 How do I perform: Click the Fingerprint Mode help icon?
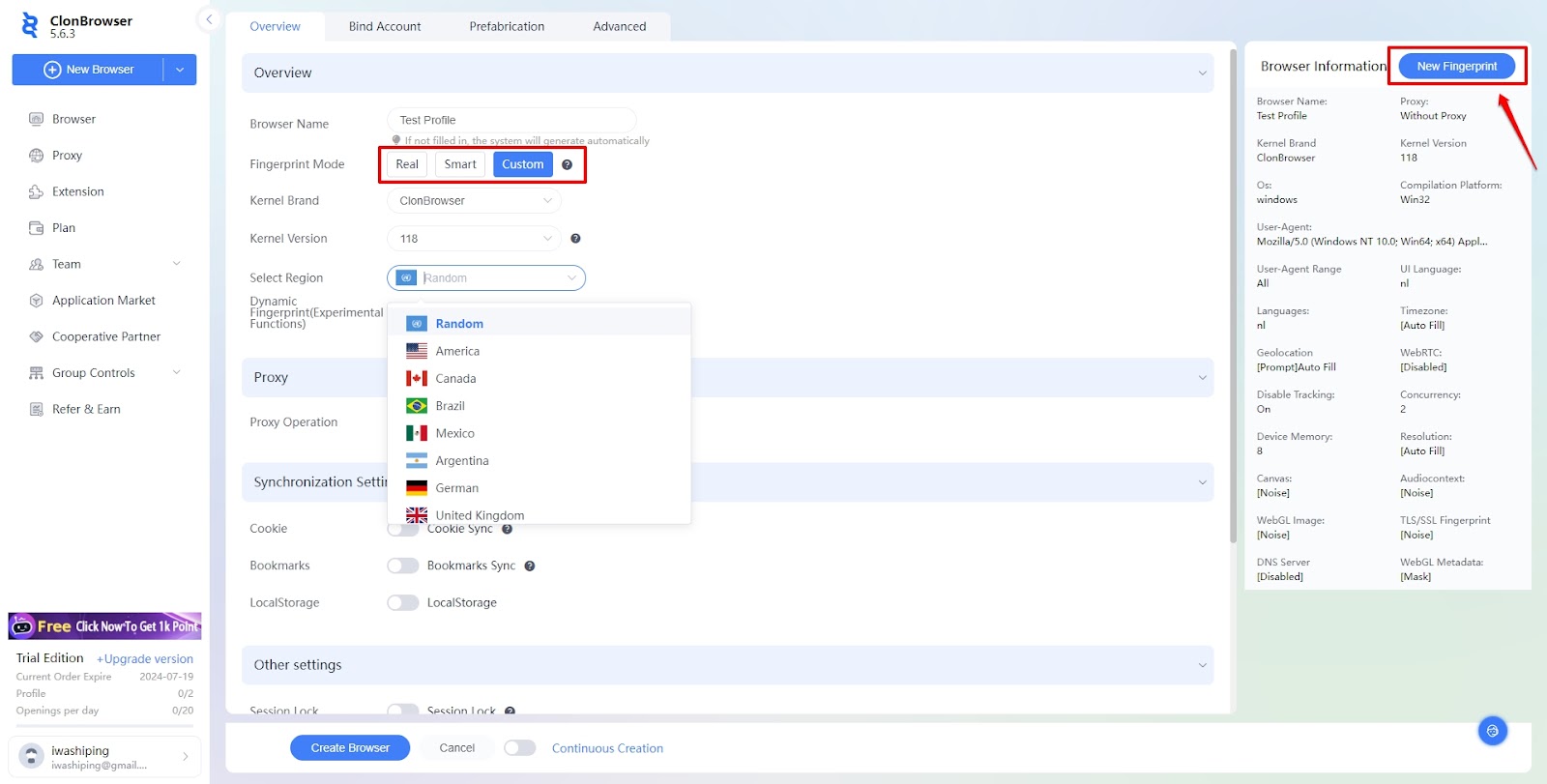[x=568, y=164]
